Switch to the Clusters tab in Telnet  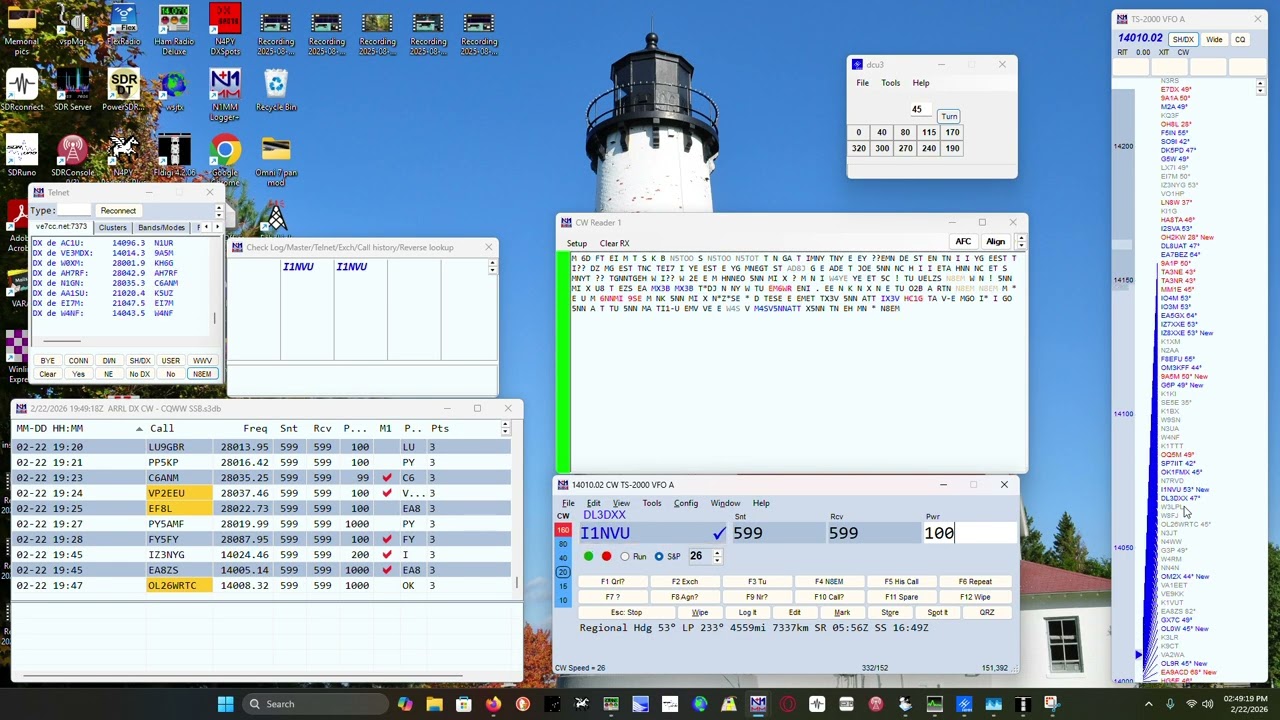pos(112,227)
